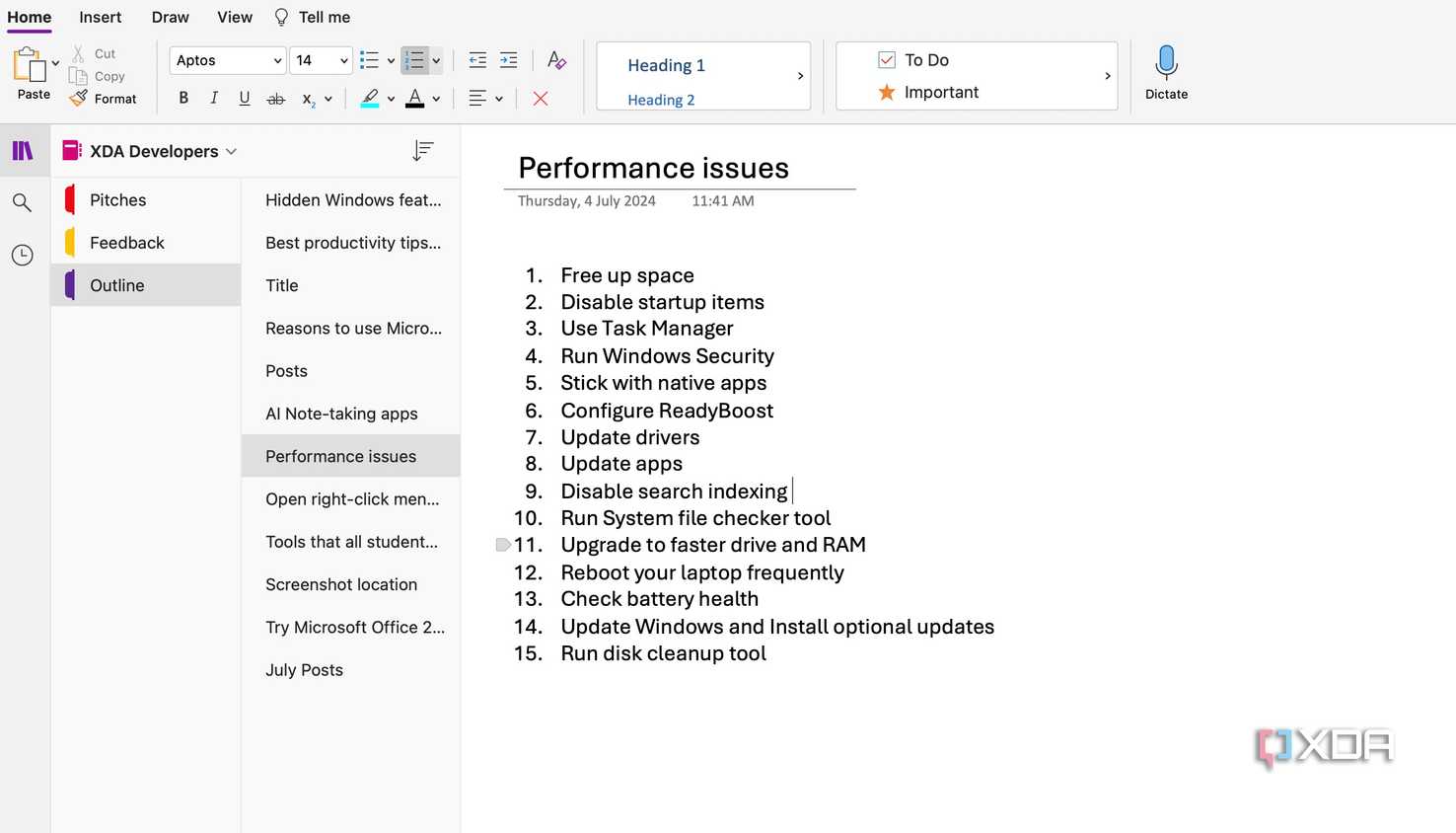Viewport: 1456px width, 833px height.
Task: Increase the indent level
Action: coord(509,60)
